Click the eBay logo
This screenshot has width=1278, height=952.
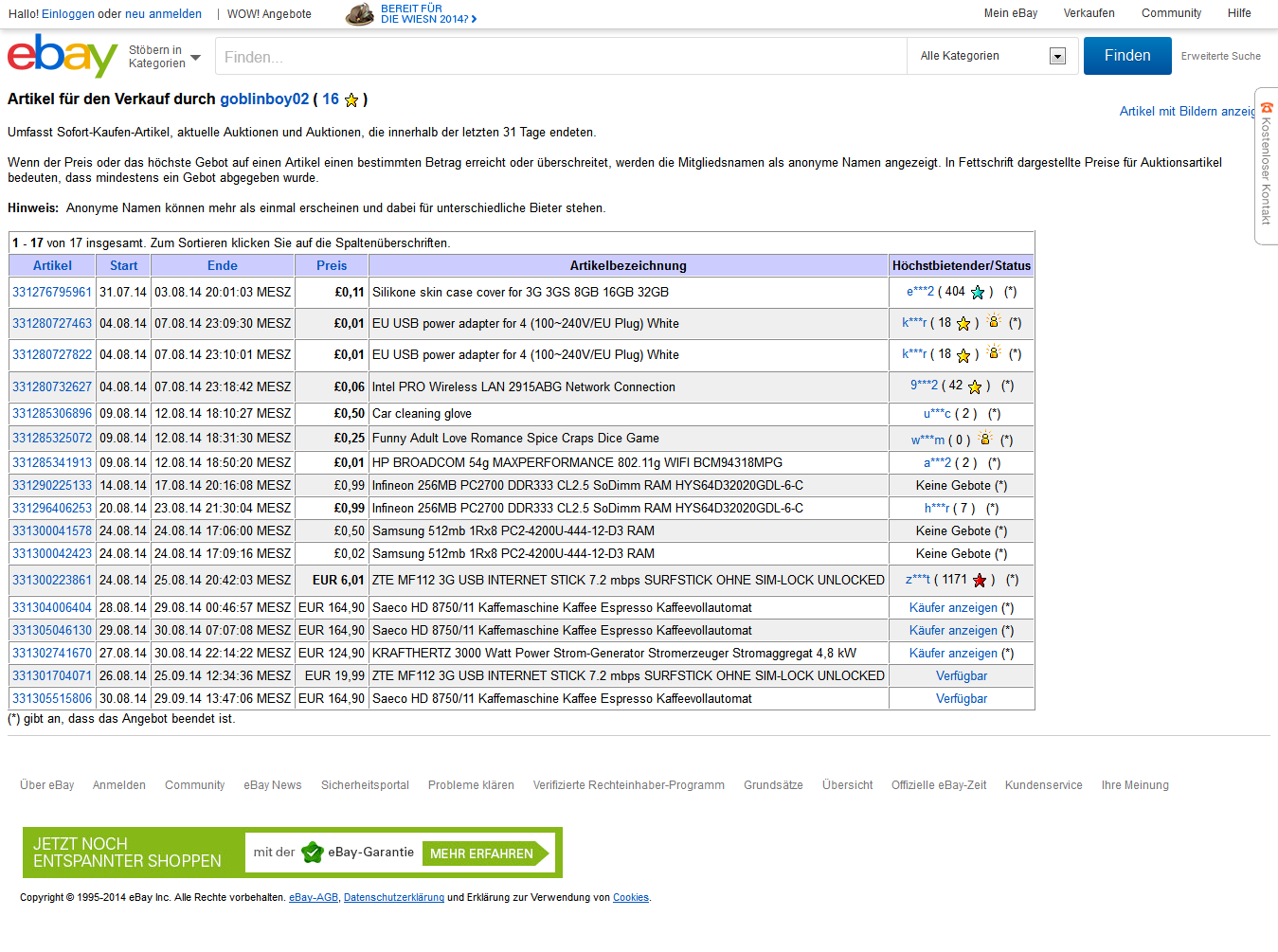click(x=63, y=56)
